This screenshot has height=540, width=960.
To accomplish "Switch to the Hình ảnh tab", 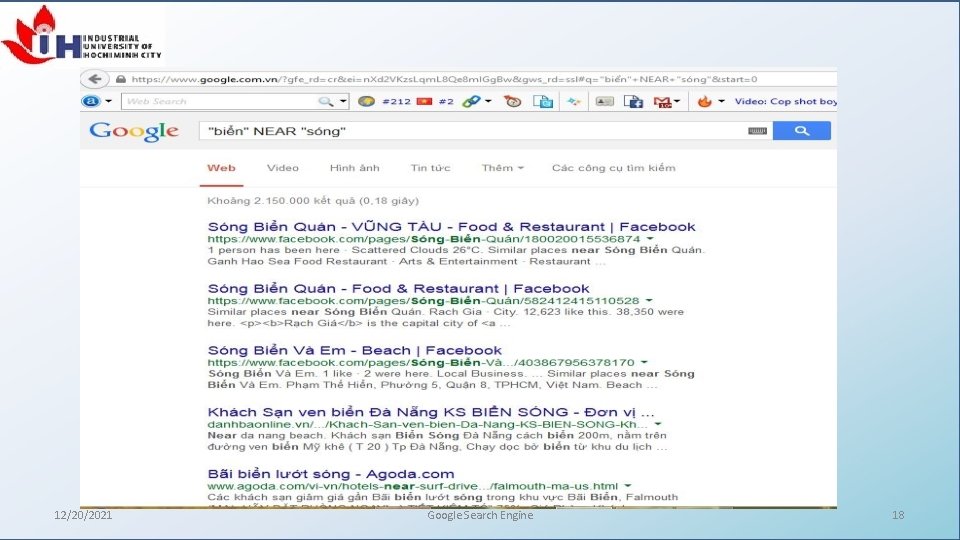I will point(354,168).
